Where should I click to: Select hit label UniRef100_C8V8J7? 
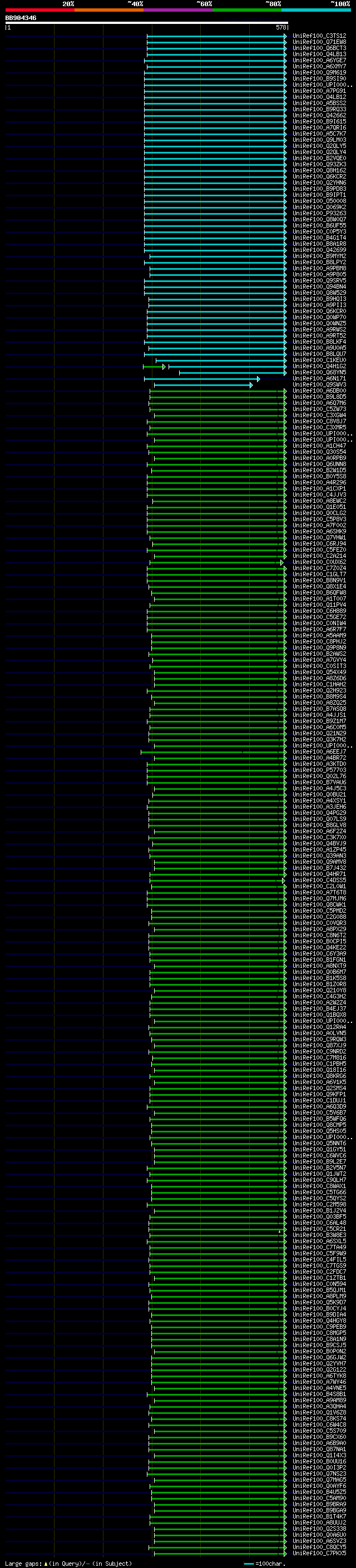(319, 421)
